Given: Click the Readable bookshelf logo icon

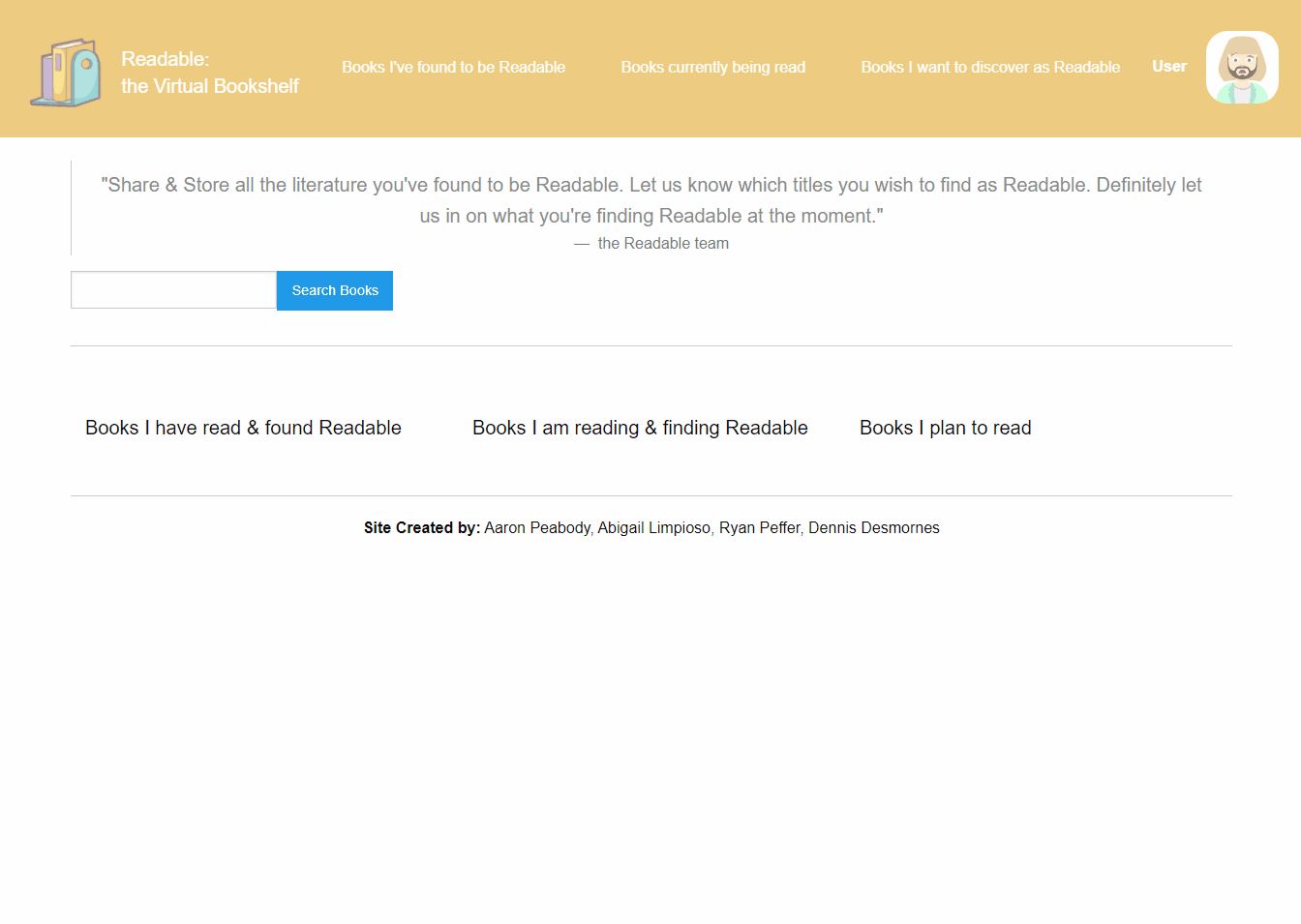Looking at the screenshot, I should click(66, 72).
